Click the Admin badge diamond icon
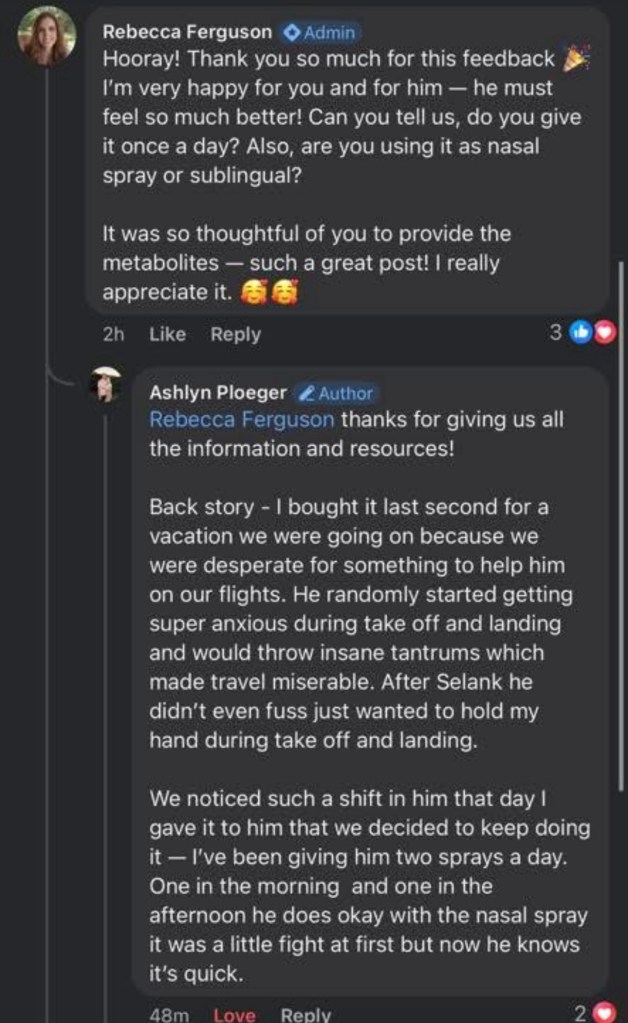Viewport: 628px width, 1023px height. tap(292, 33)
